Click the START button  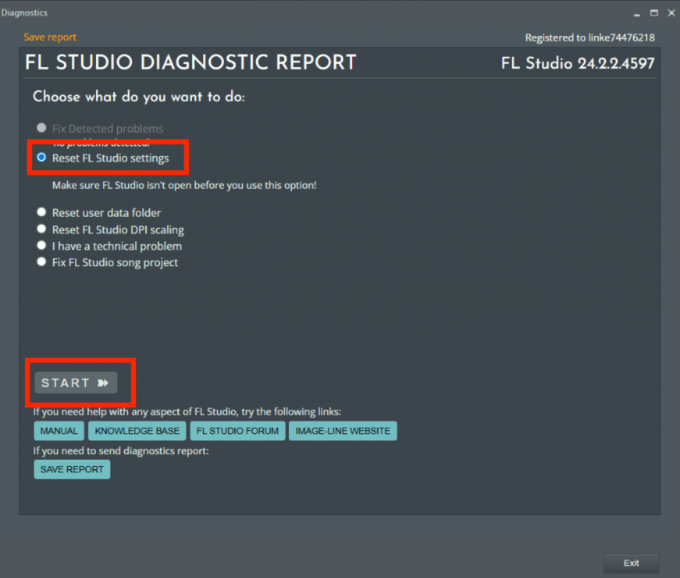(76, 383)
